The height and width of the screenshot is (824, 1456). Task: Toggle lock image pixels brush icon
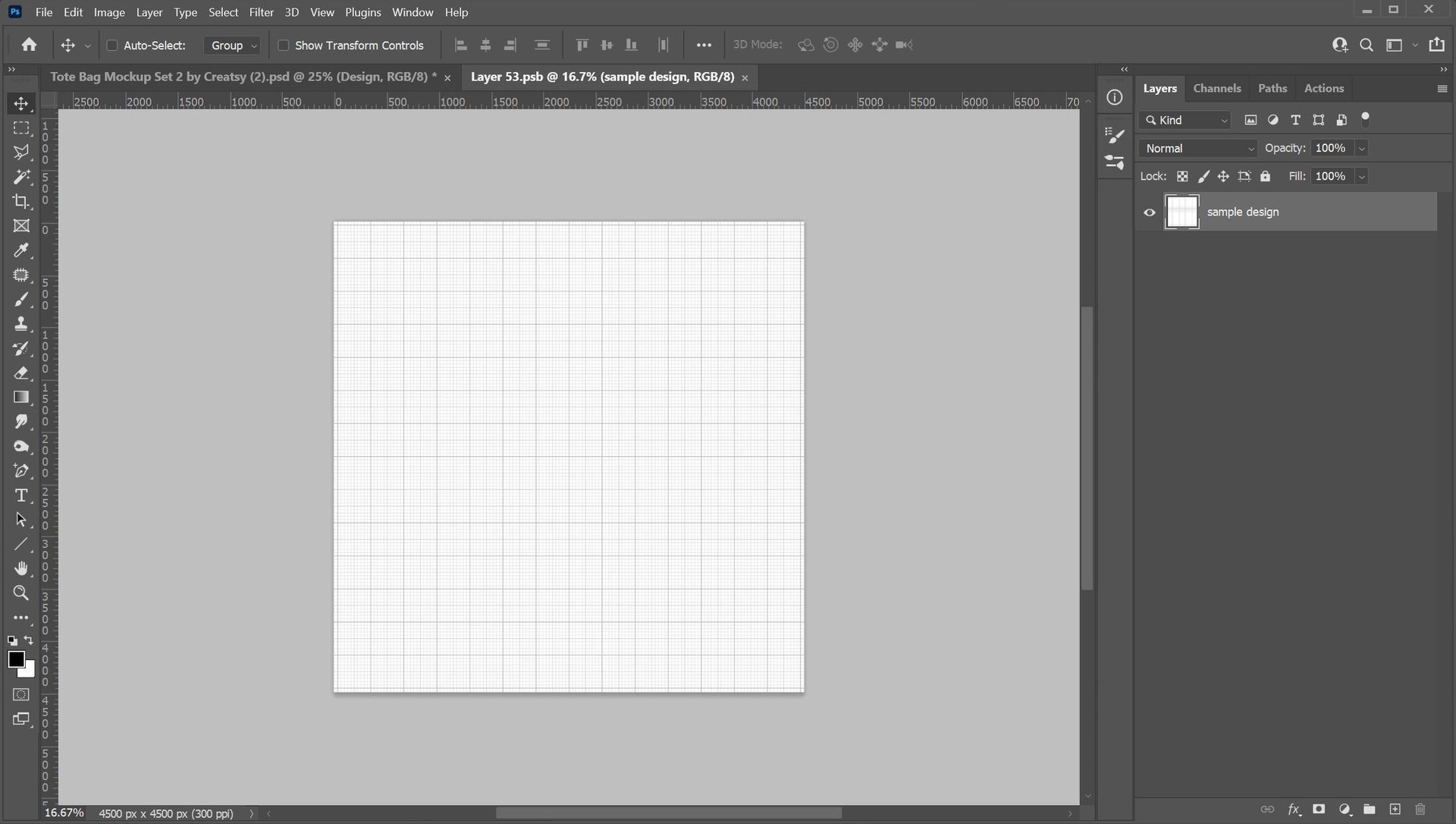coord(1203,177)
